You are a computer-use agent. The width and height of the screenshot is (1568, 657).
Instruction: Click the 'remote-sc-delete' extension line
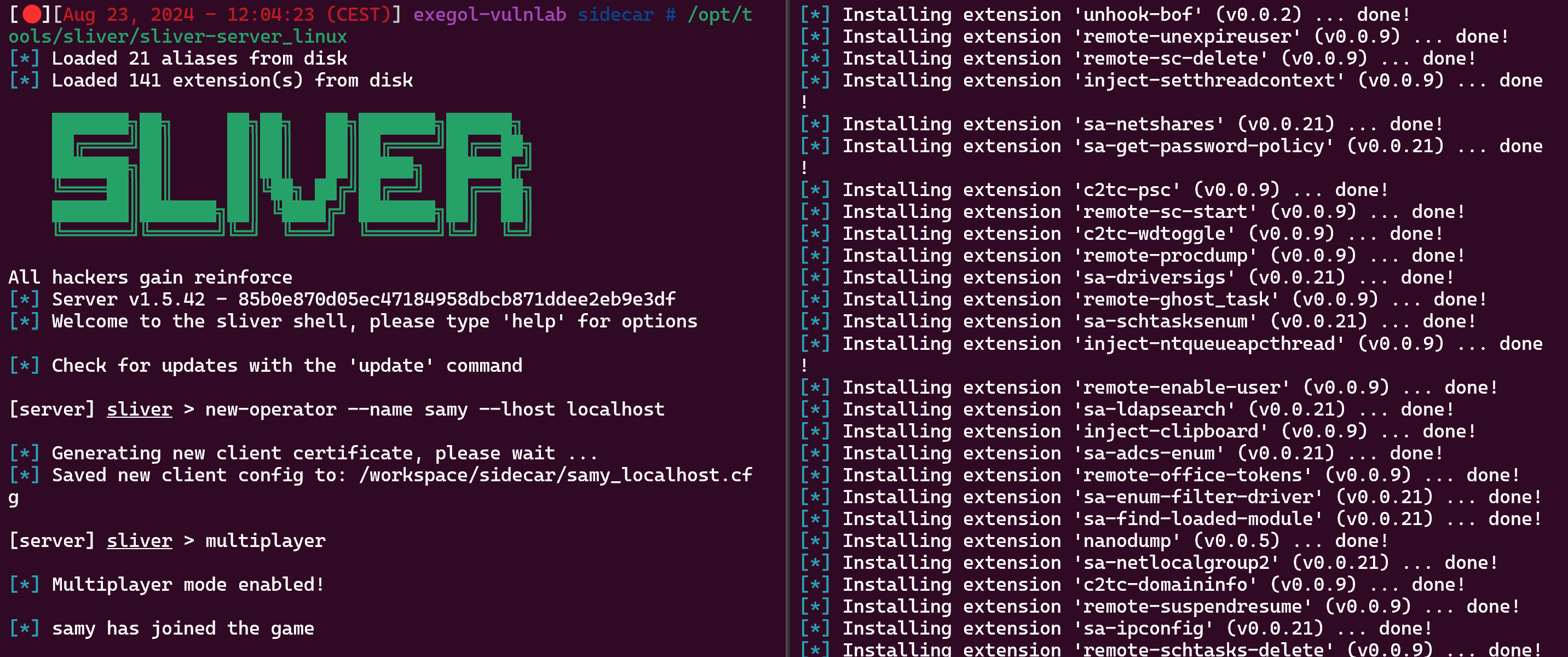tap(1138, 59)
